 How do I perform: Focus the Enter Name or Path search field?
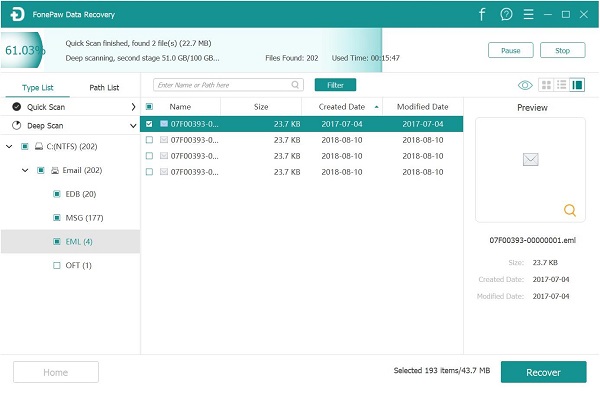point(228,85)
